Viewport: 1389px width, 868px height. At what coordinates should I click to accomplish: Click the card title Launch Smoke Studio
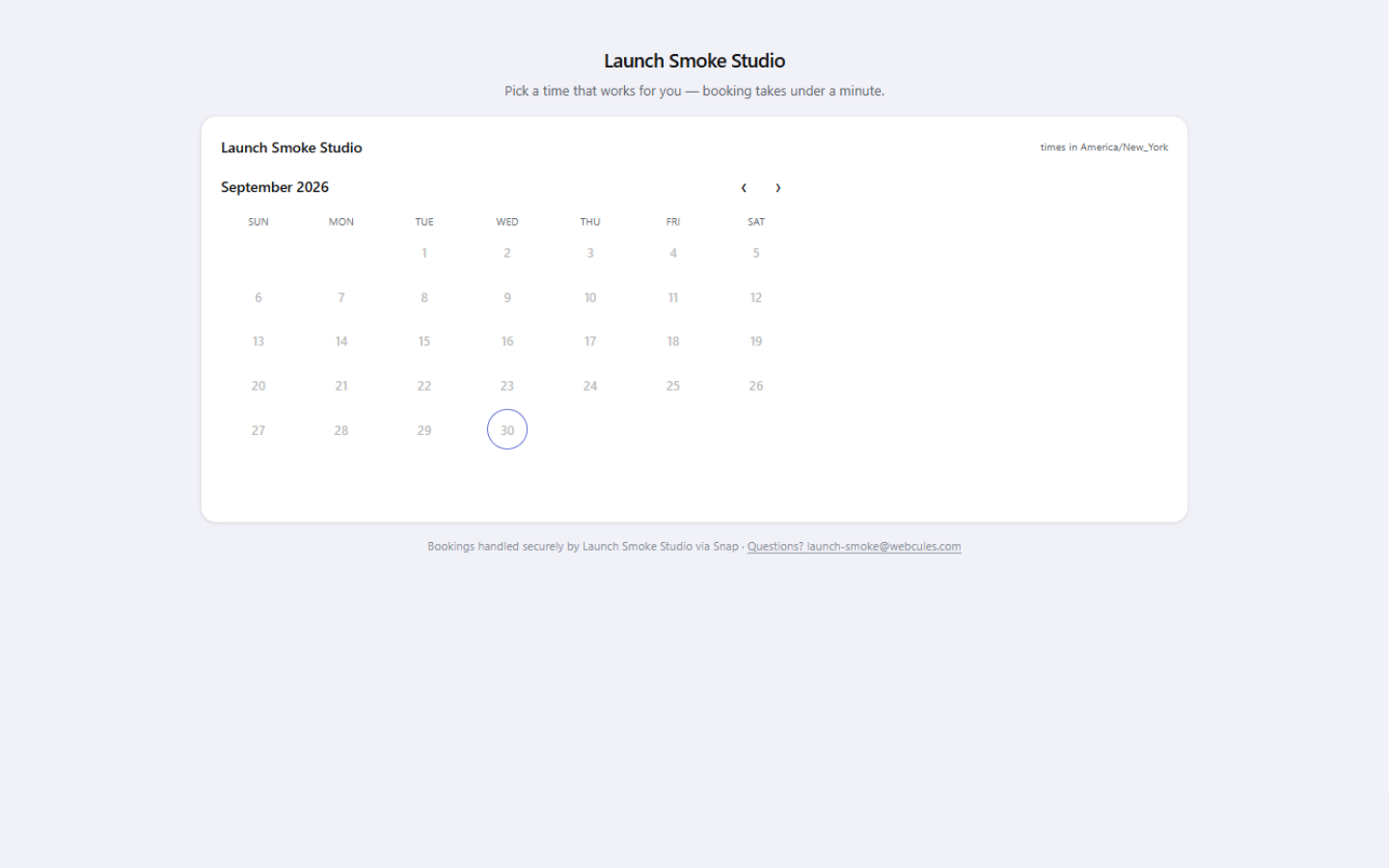coord(291,148)
